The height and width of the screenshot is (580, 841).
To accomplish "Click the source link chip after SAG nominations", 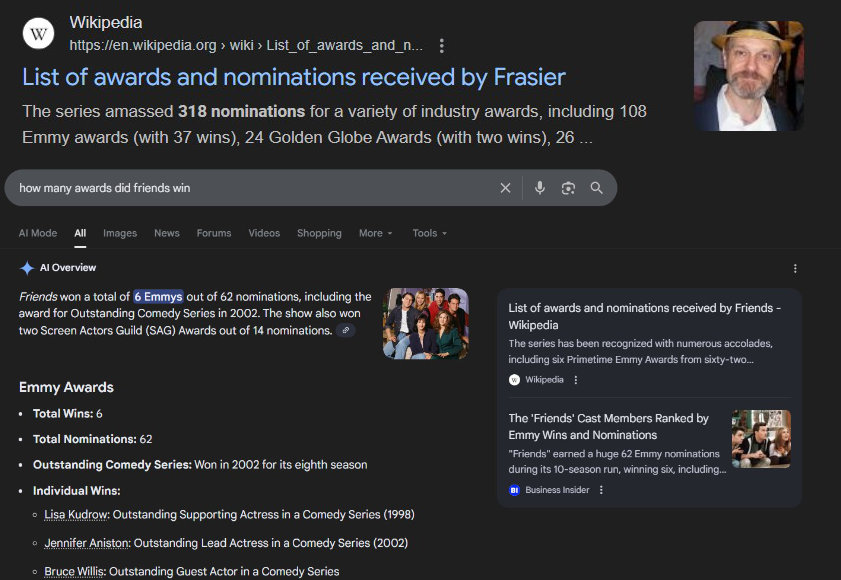I will (346, 331).
